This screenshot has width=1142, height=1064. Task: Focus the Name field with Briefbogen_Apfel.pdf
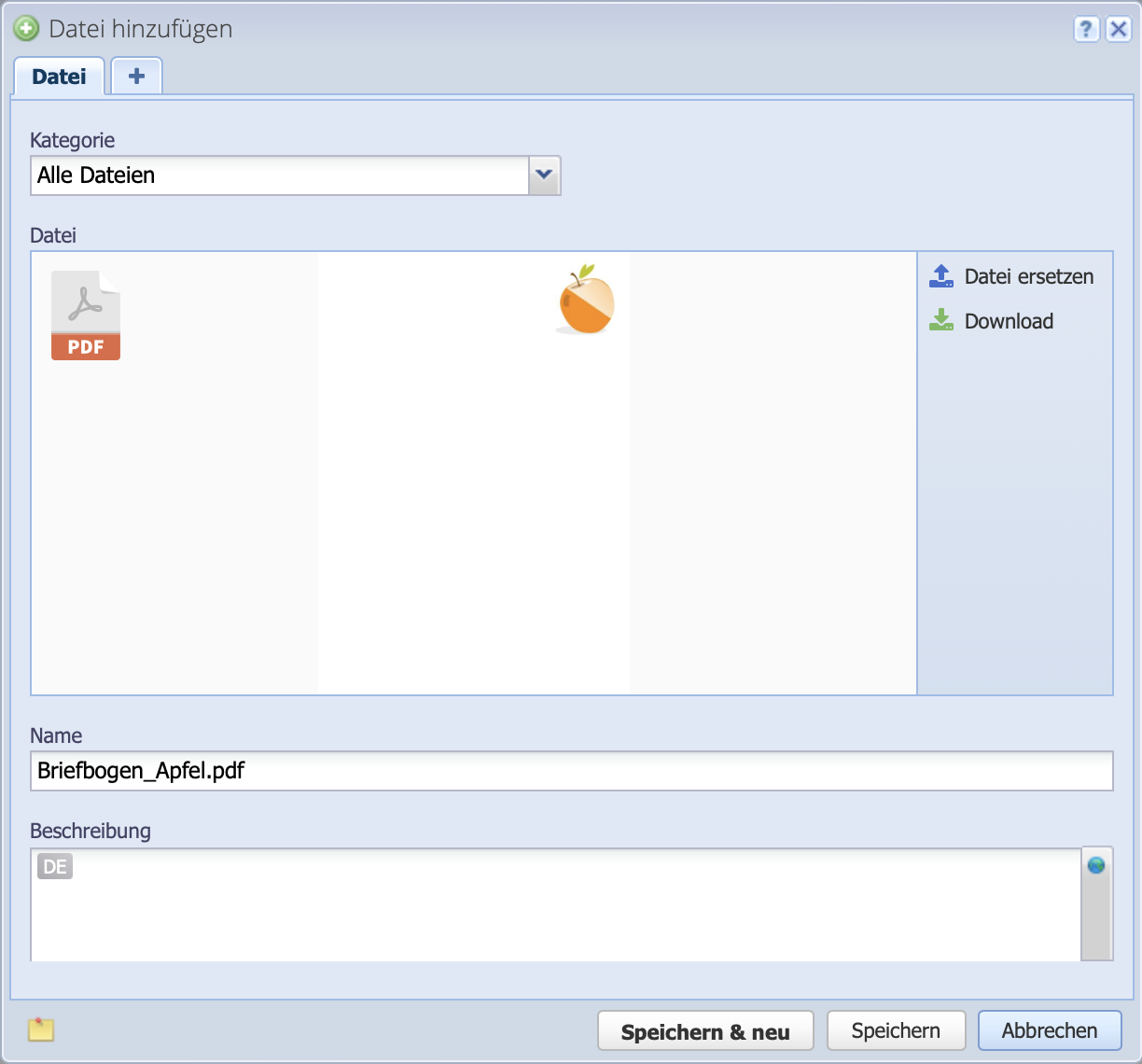click(x=571, y=771)
